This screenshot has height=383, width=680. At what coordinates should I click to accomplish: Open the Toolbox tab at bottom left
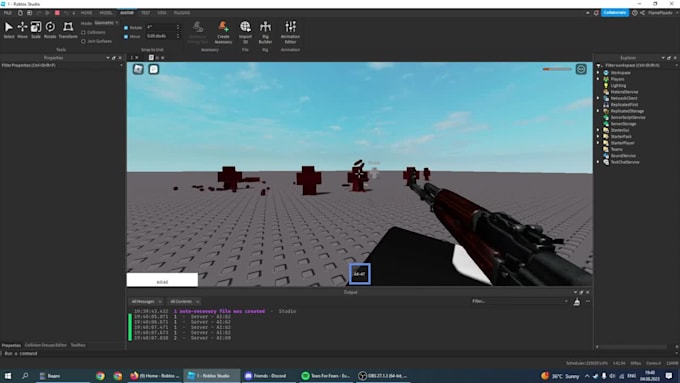(78, 345)
